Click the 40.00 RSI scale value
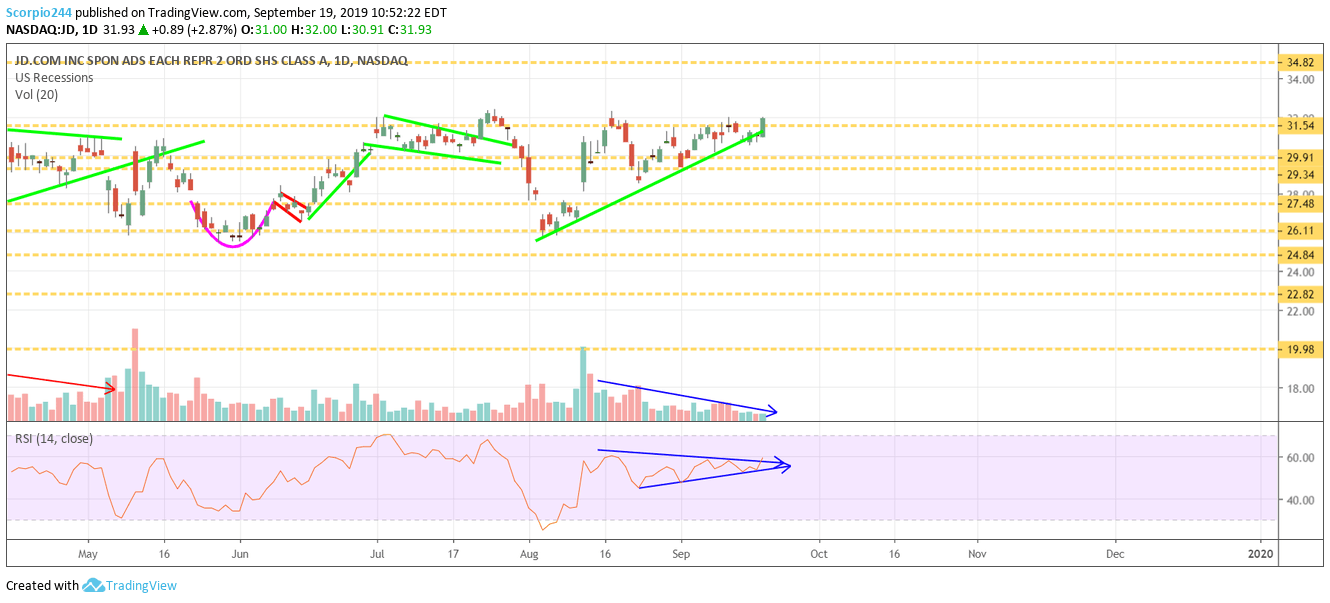The width and height of the screenshot is (1330, 603). [x=1299, y=500]
